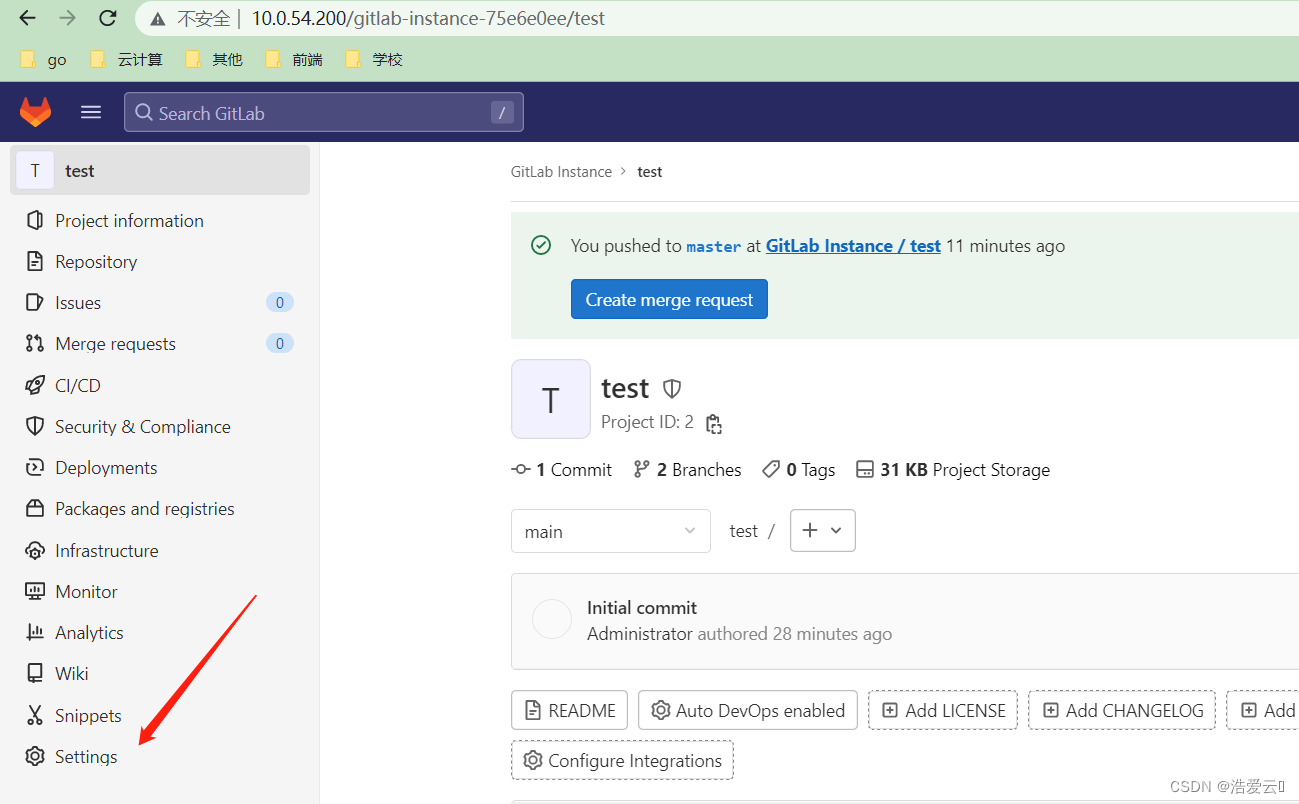
Task: Click the Issues sidebar icon
Action: [35, 302]
